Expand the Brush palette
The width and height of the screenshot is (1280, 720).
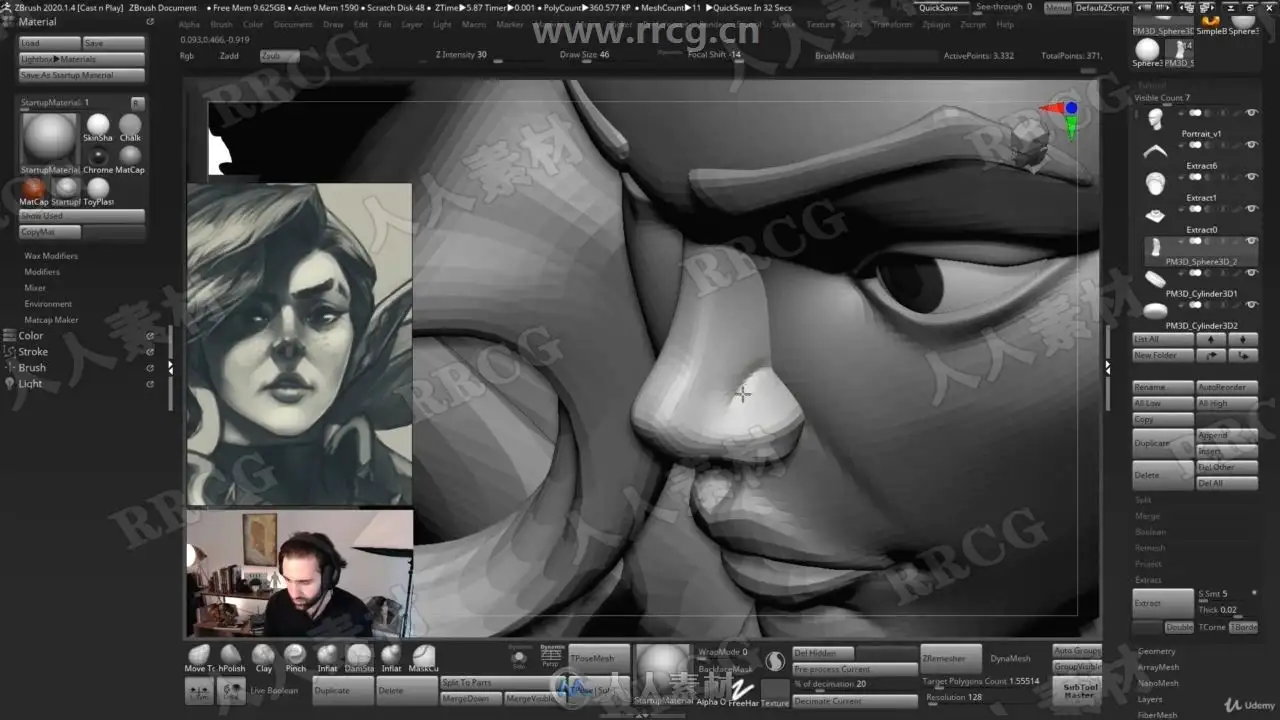point(32,368)
